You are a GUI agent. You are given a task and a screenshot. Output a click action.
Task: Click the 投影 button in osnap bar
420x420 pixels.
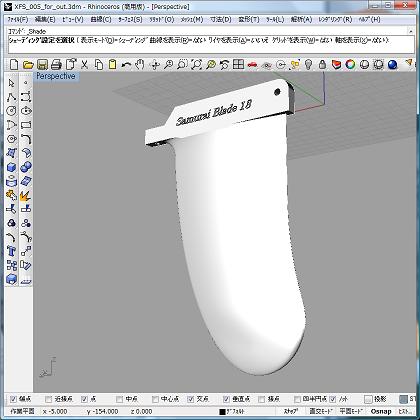(x=376, y=399)
